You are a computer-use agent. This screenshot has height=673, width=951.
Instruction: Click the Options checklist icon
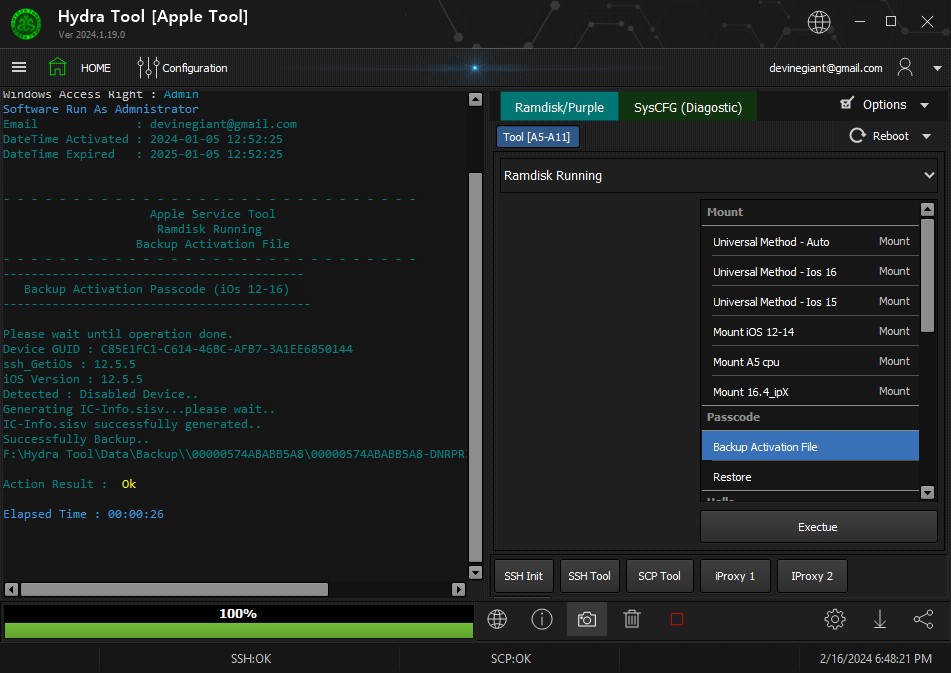point(847,103)
